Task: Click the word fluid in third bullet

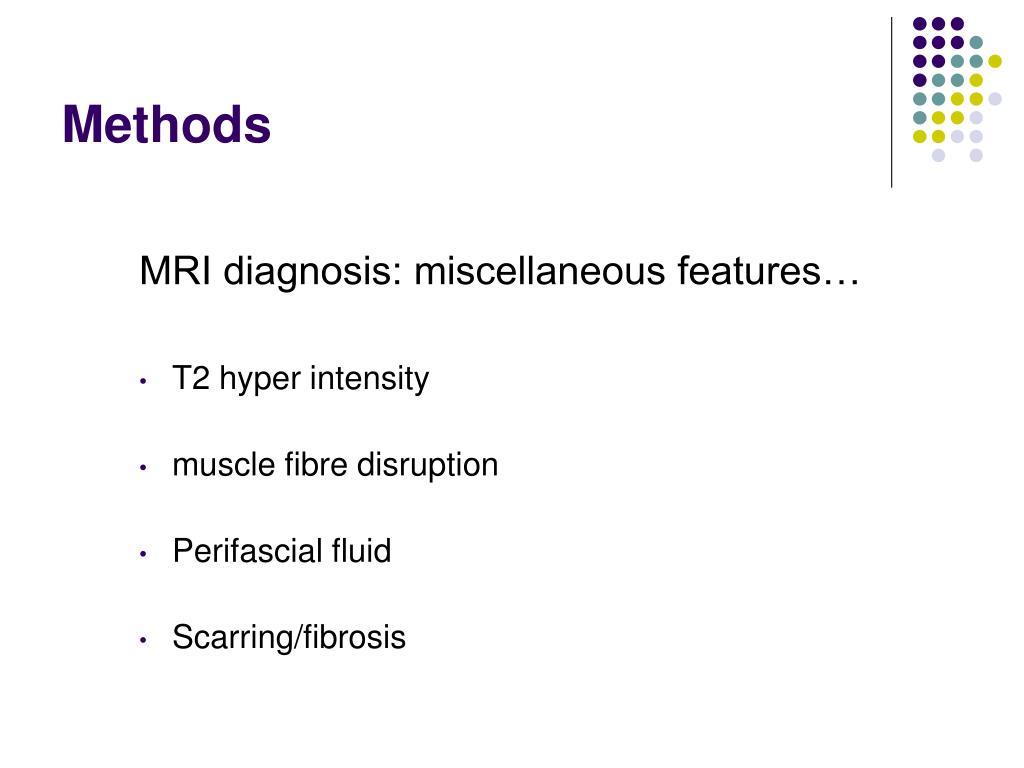Action: click(x=361, y=551)
